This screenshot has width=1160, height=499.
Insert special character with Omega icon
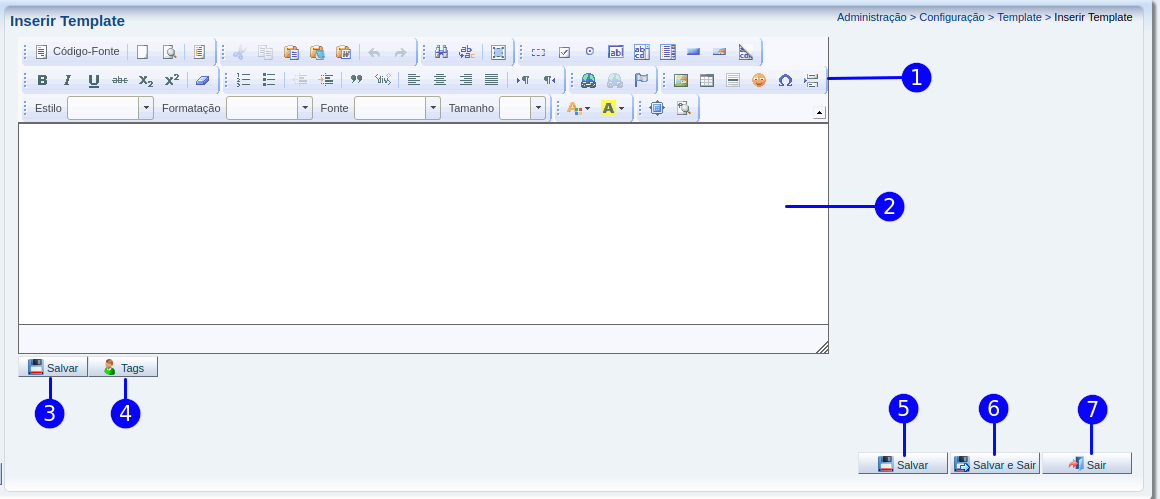pyautogui.click(x=785, y=80)
